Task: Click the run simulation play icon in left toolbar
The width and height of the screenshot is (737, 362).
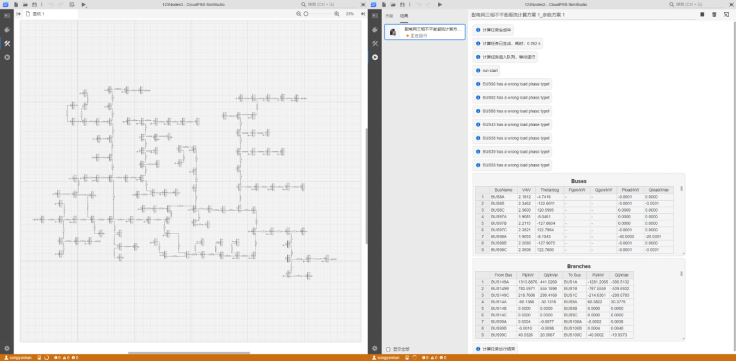Action: (x=84, y=4)
